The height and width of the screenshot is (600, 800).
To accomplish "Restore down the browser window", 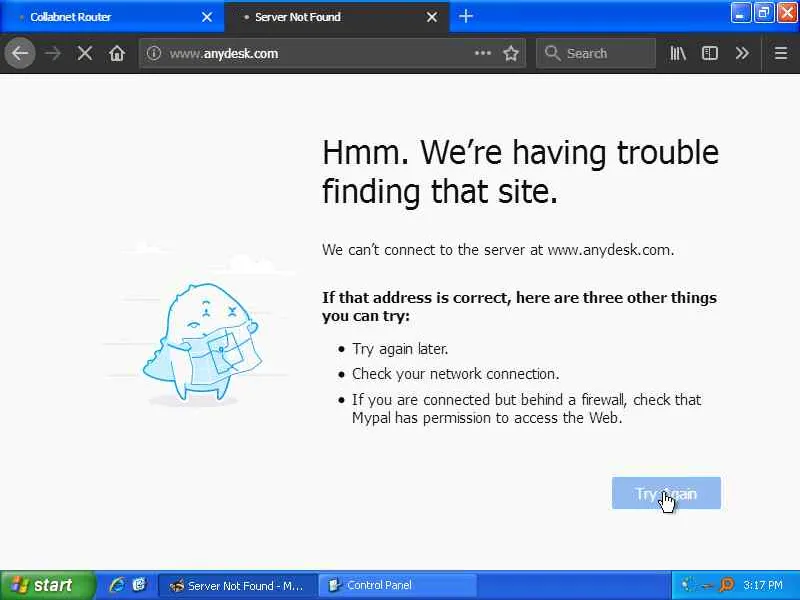I will pos(764,13).
